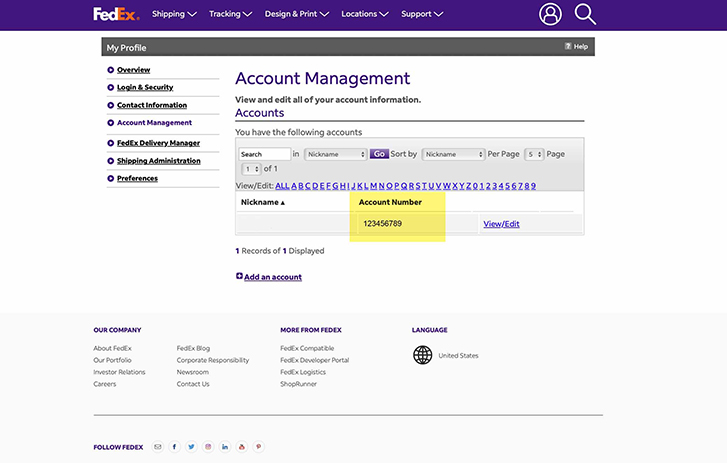Click the United States language link
The width and height of the screenshot is (727, 463).
click(458, 355)
